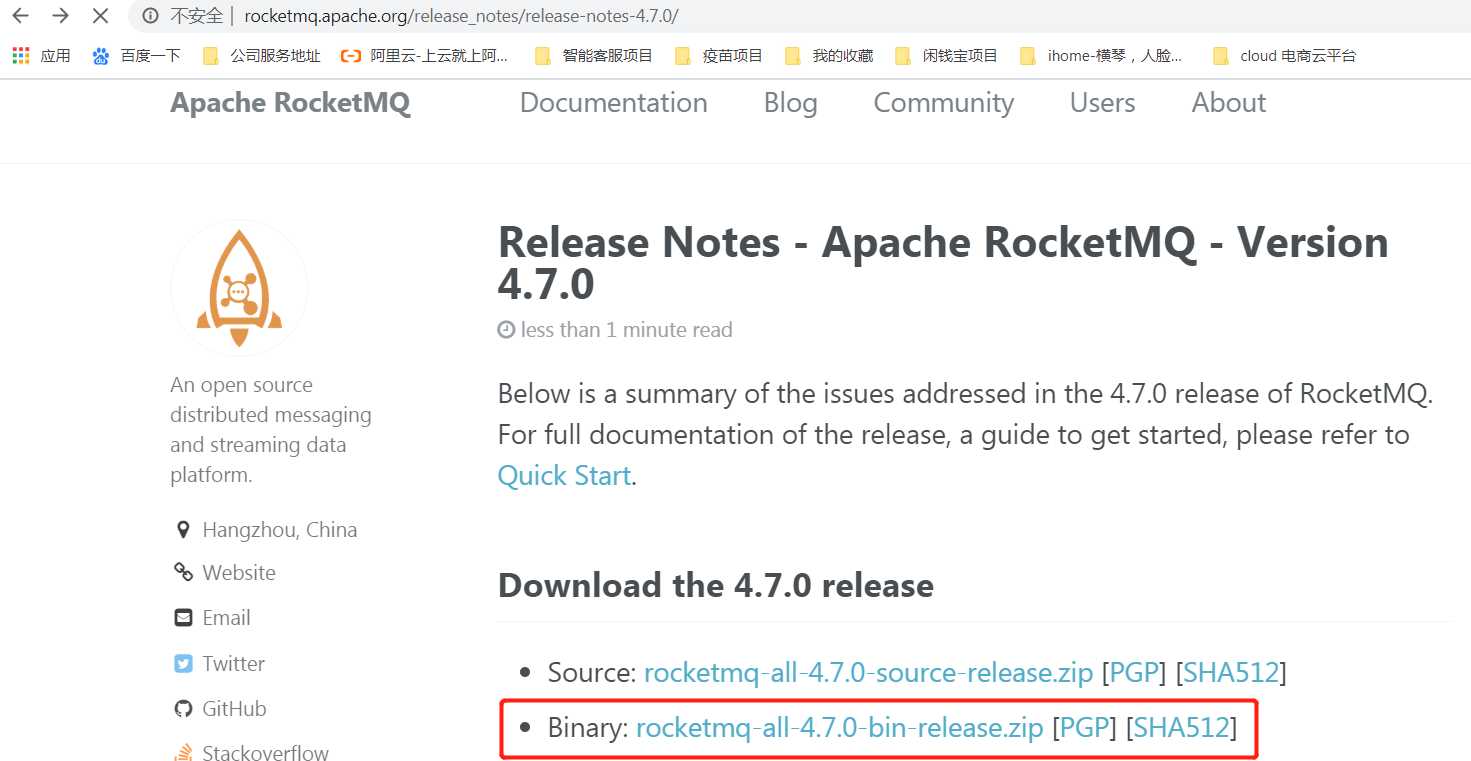
Task: Open the 我的收藏 bookmark folder
Action: [828, 56]
